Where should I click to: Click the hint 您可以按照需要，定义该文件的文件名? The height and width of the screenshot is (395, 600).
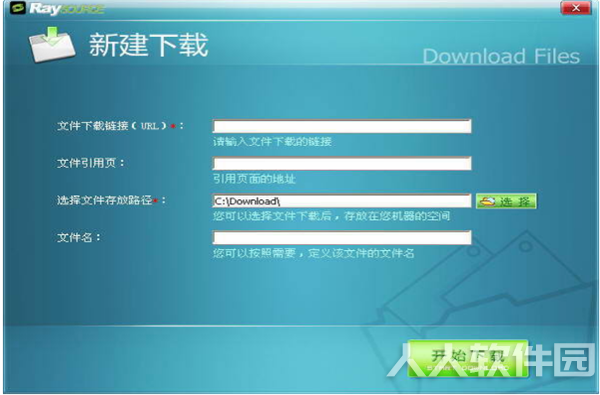tap(313, 253)
